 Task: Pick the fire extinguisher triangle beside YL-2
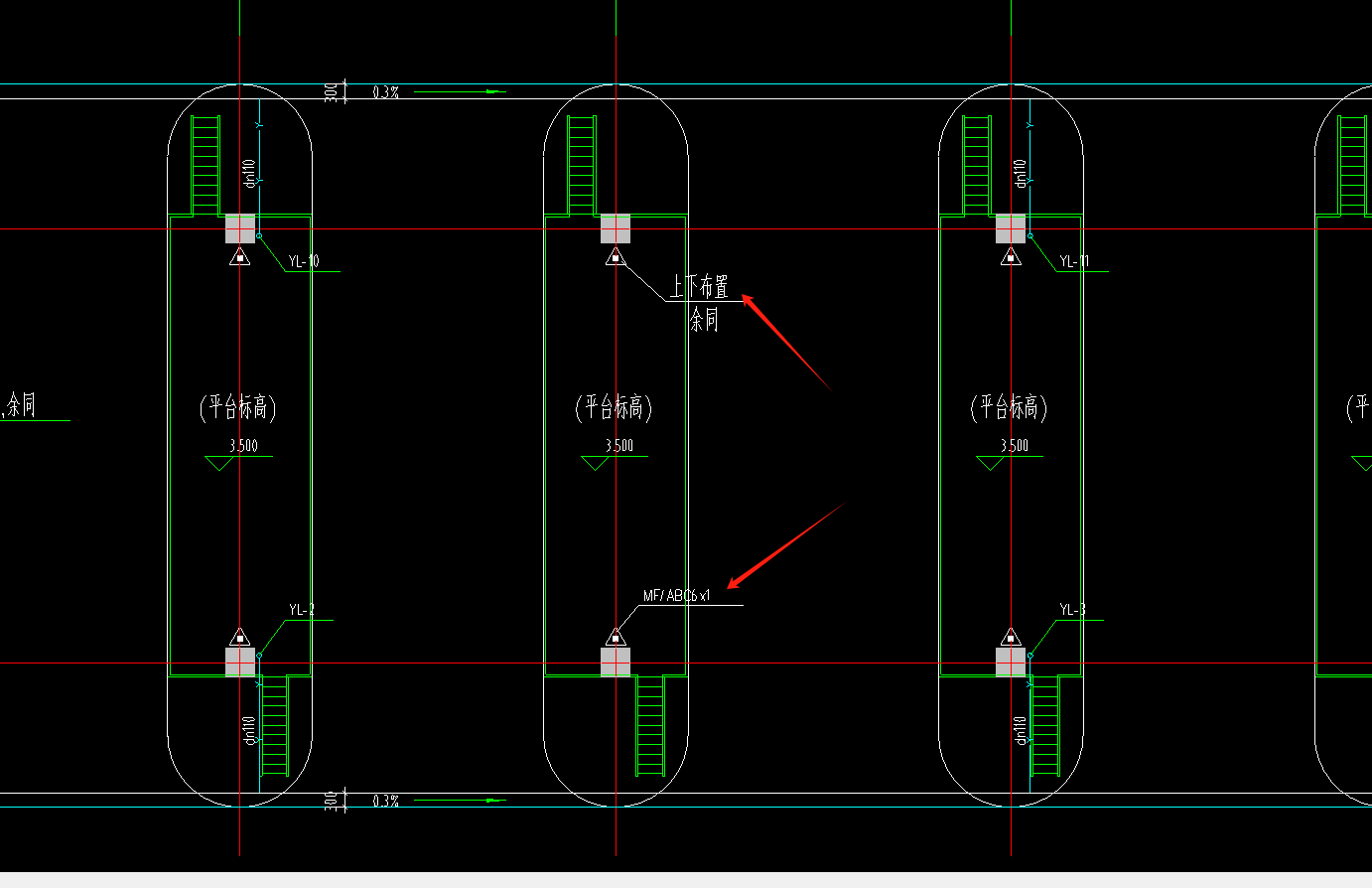(239, 637)
